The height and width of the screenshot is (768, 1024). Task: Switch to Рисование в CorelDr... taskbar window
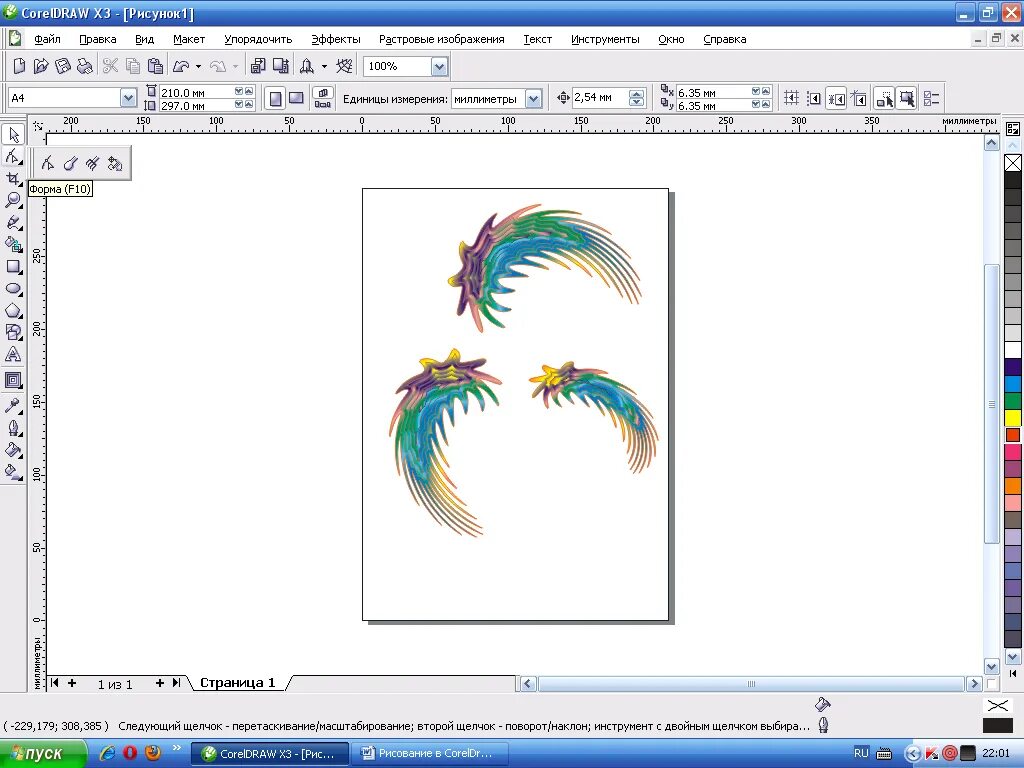coord(430,754)
